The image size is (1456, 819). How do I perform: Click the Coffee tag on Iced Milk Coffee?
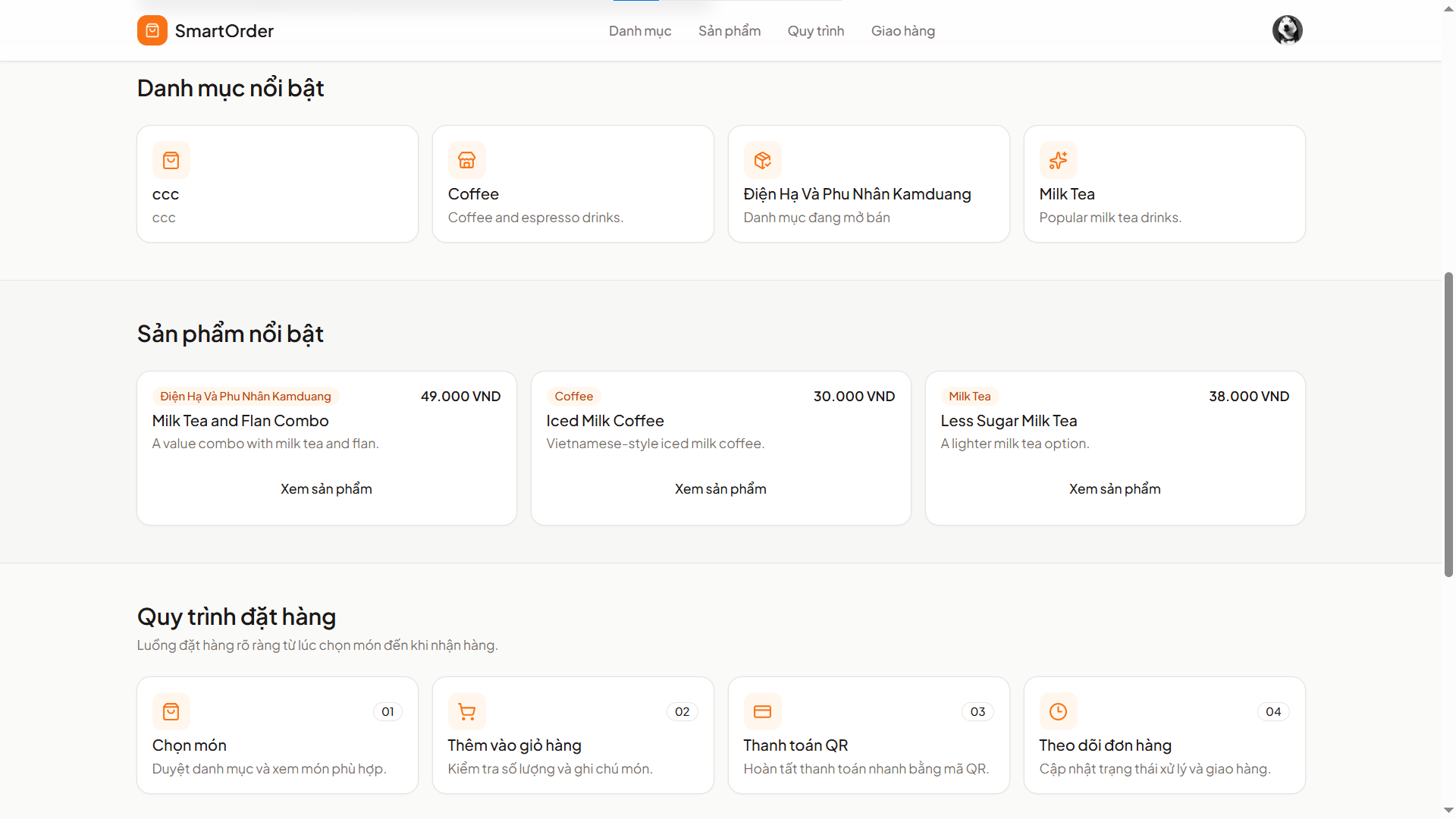(x=573, y=397)
